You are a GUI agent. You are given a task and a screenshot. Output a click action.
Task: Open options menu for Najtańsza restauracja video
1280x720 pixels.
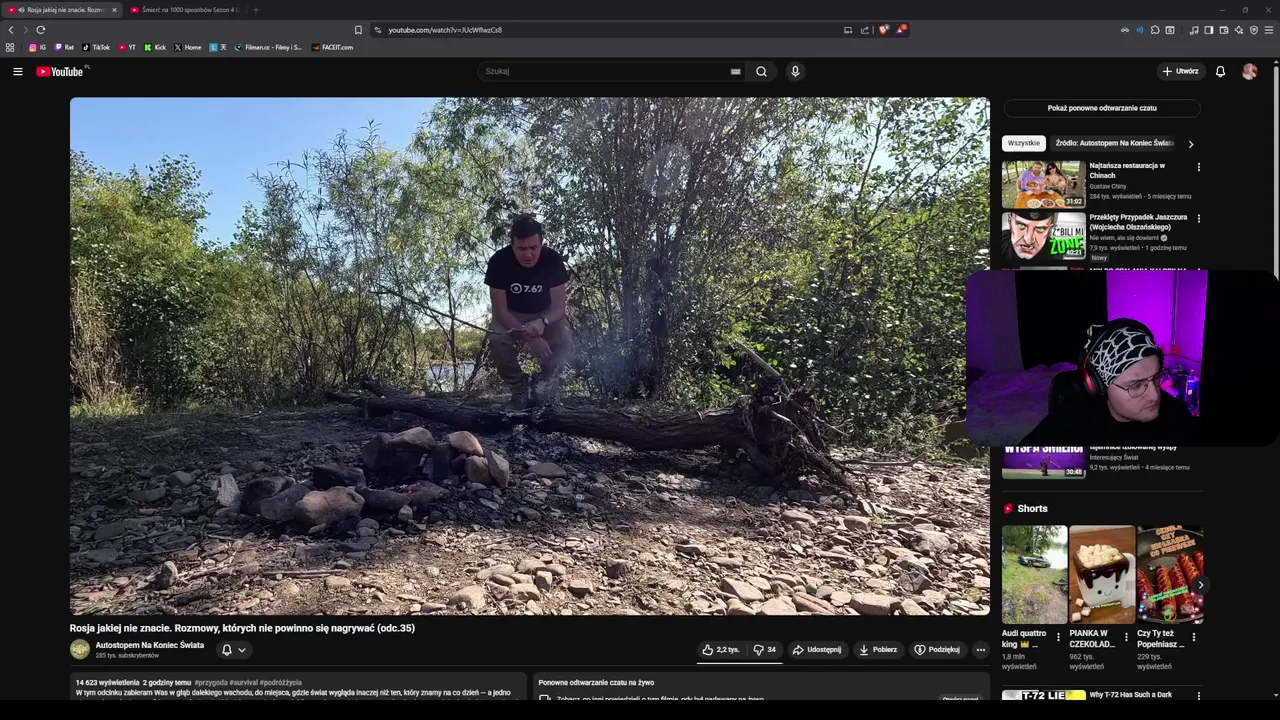[x=1198, y=167]
